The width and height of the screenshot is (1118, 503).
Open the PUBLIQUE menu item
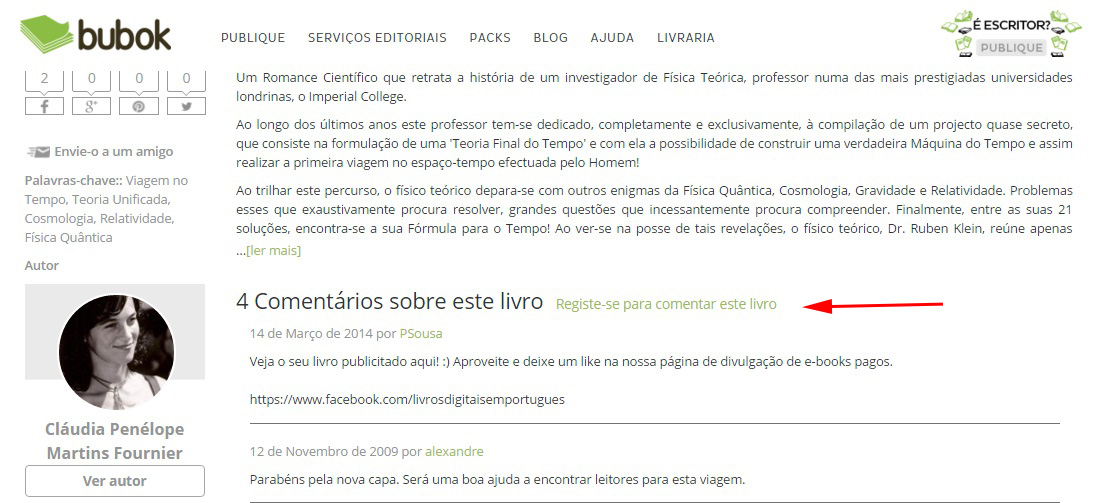pyautogui.click(x=252, y=38)
